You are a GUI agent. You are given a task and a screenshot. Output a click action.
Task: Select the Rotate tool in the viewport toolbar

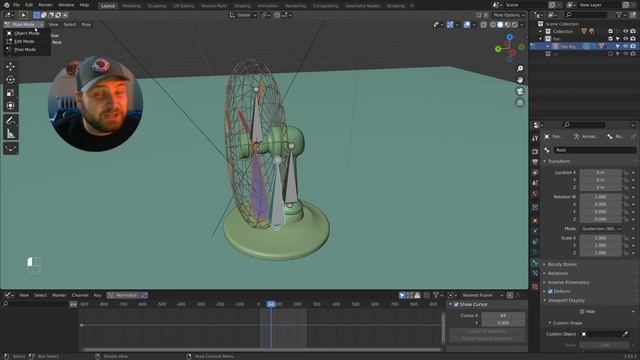coord(11,79)
